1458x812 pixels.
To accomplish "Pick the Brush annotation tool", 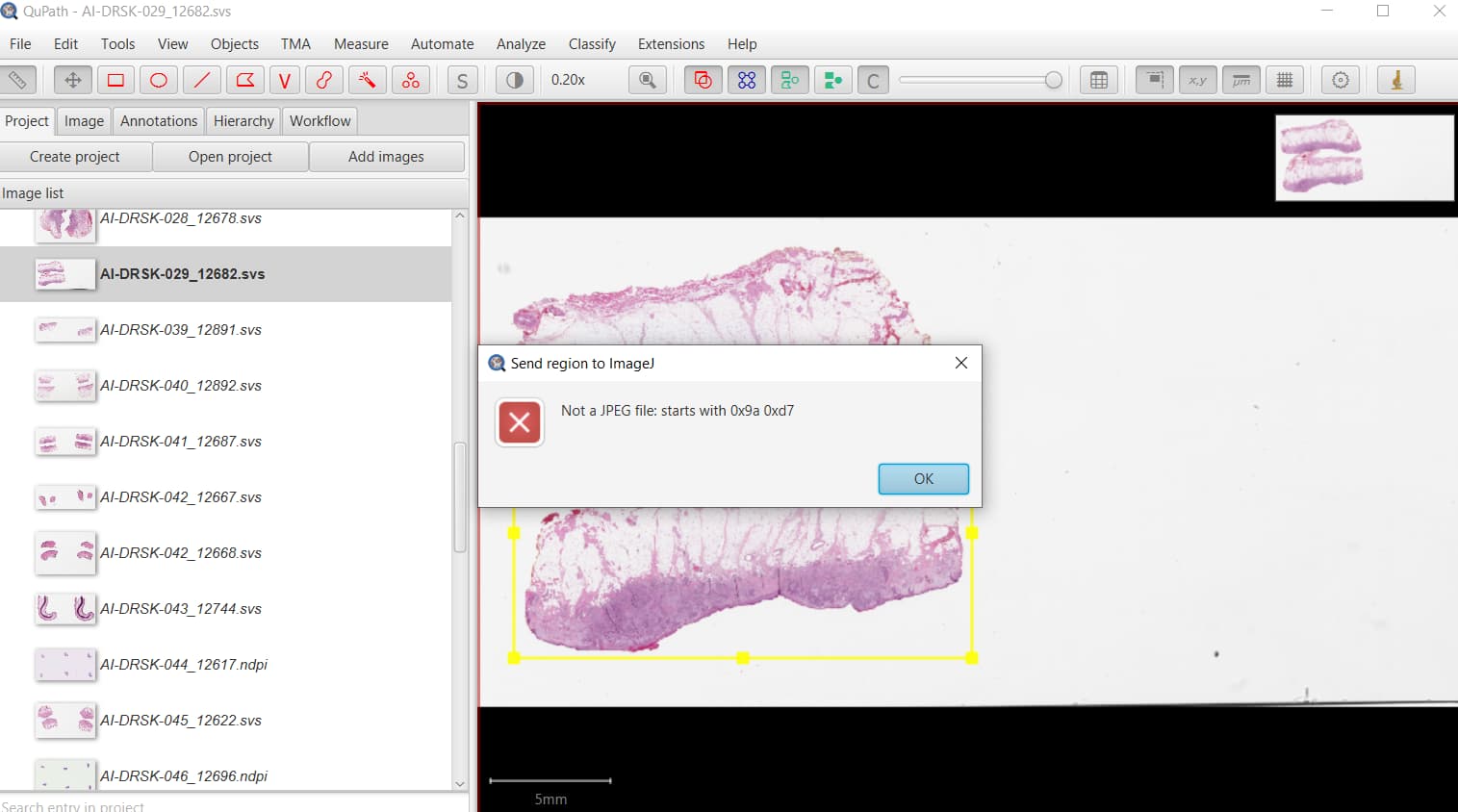I will click(x=324, y=80).
